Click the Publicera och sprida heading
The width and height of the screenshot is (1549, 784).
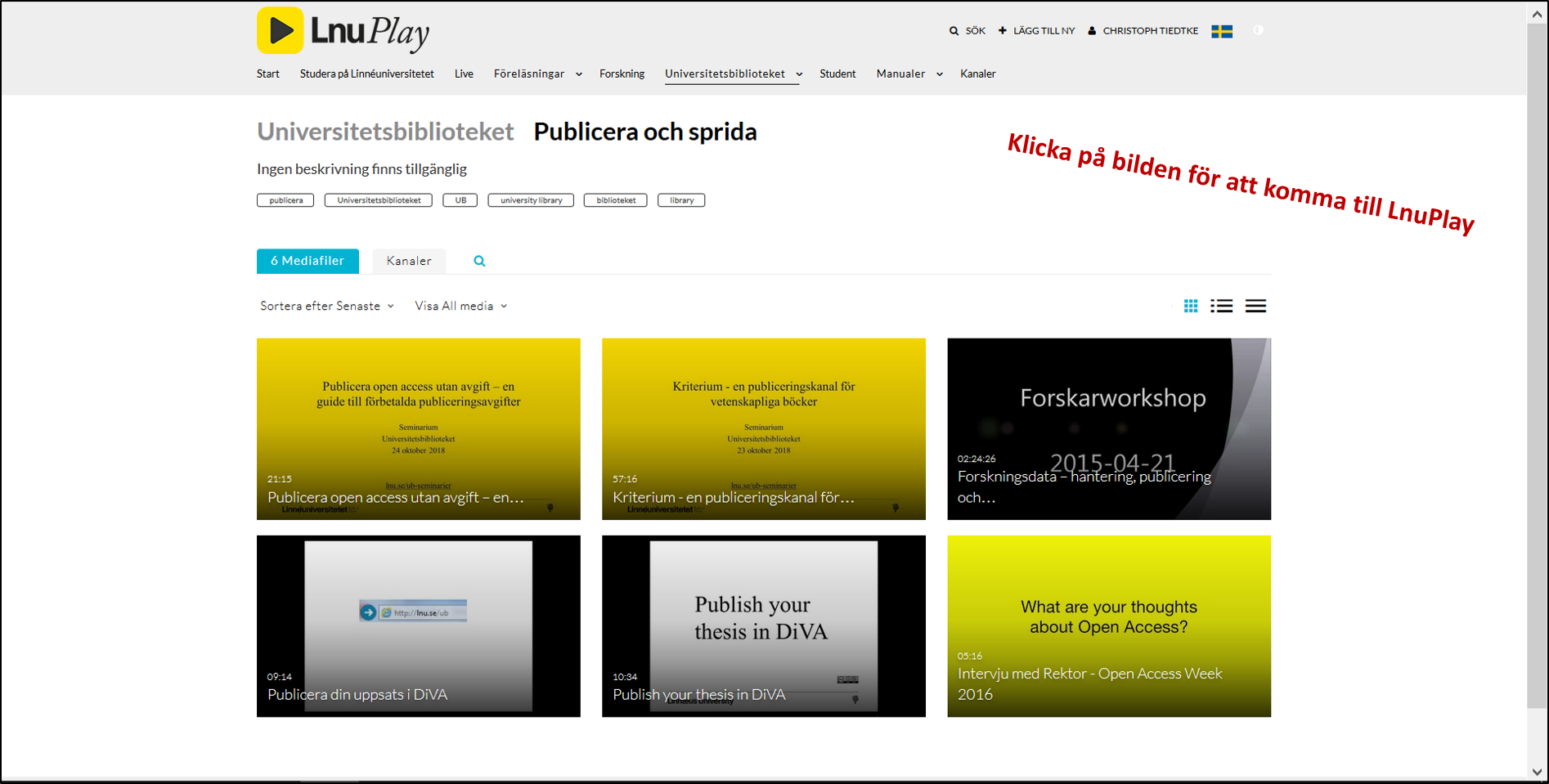(645, 132)
